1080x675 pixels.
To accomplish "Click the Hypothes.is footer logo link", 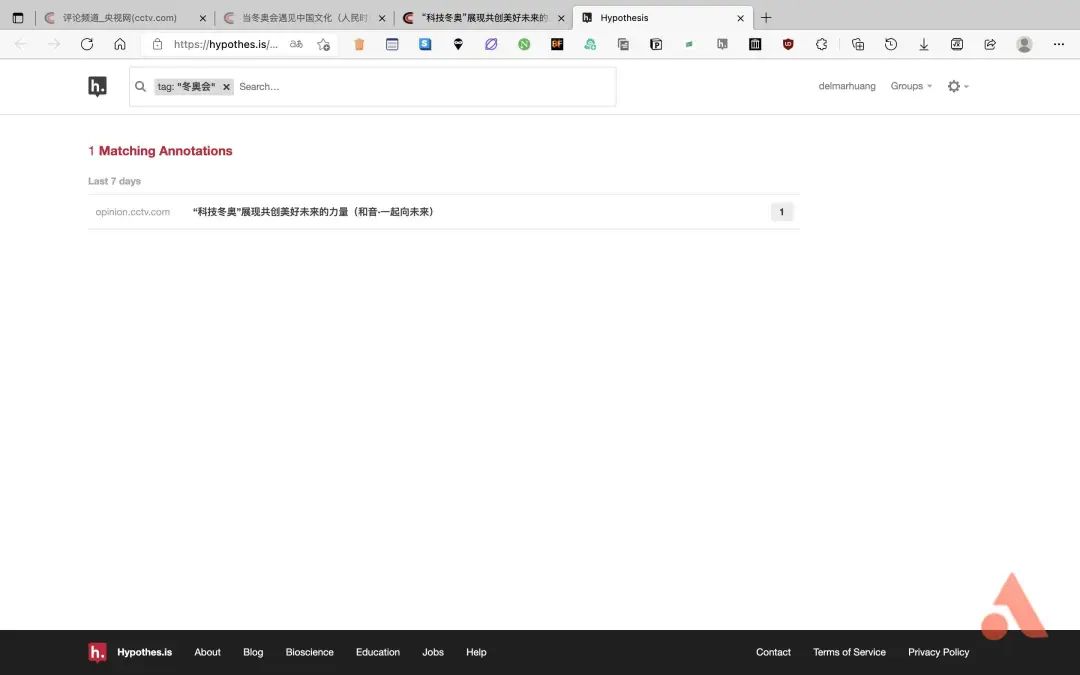I will click(130, 652).
